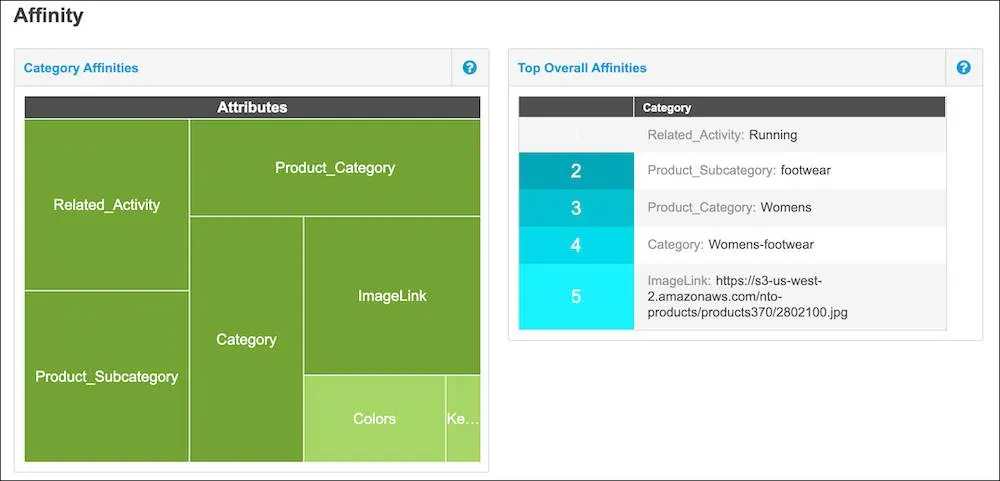
Task: Click rank 2 cell for footwear
Action: click(x=577, y=171)
